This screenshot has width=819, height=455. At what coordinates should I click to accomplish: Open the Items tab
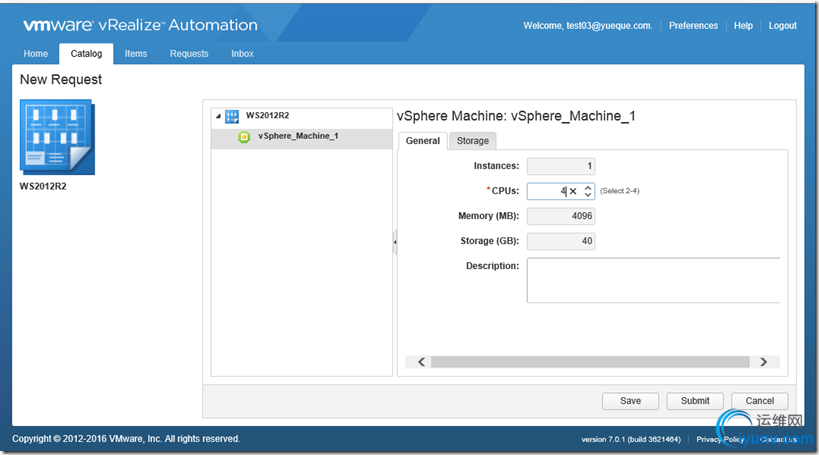point(136,54)
